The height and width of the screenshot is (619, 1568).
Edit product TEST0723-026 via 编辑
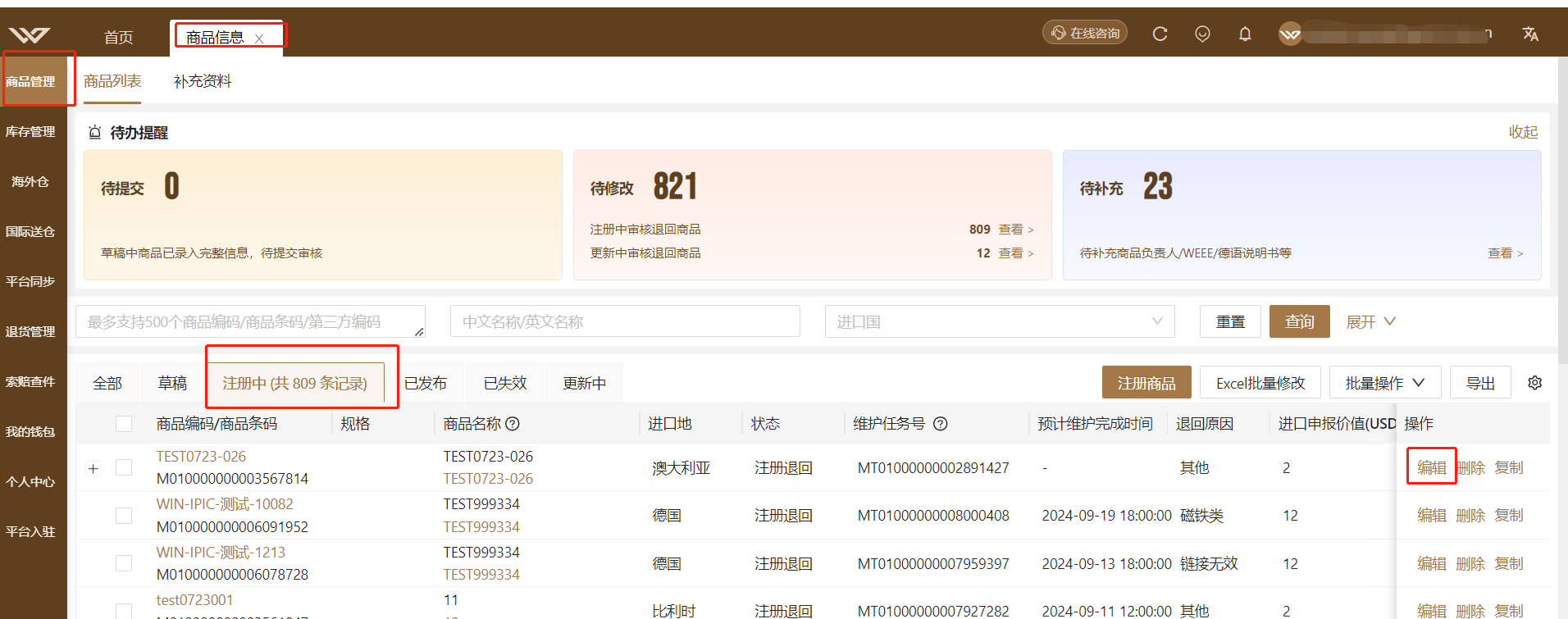click(1432, 467)
